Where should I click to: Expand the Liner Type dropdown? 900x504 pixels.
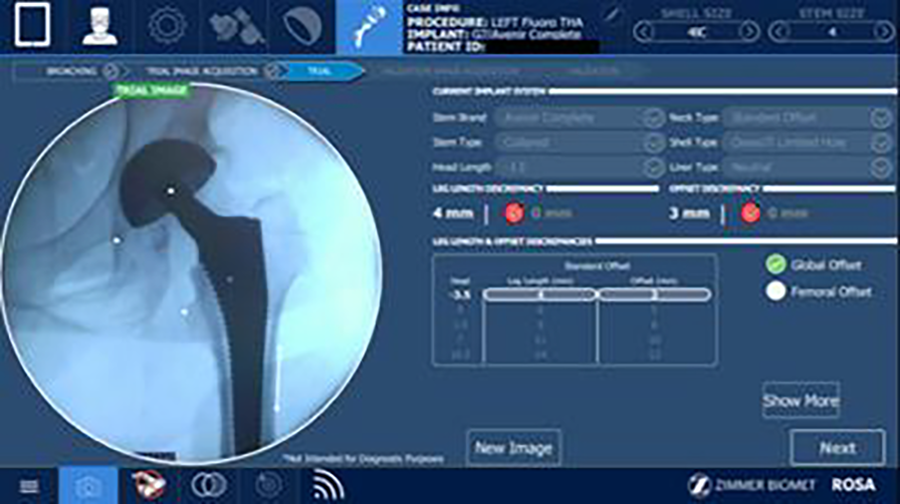[880, 168]
